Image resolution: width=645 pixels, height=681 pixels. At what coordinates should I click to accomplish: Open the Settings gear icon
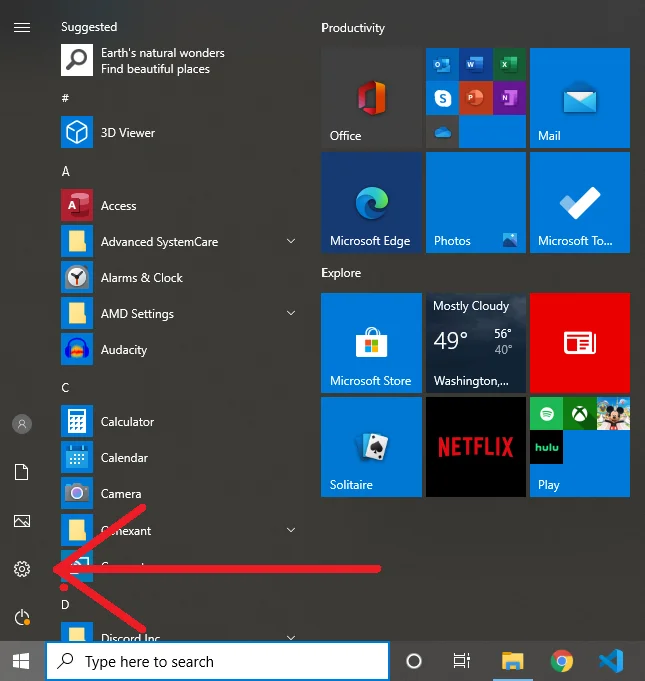click(22, 569)
